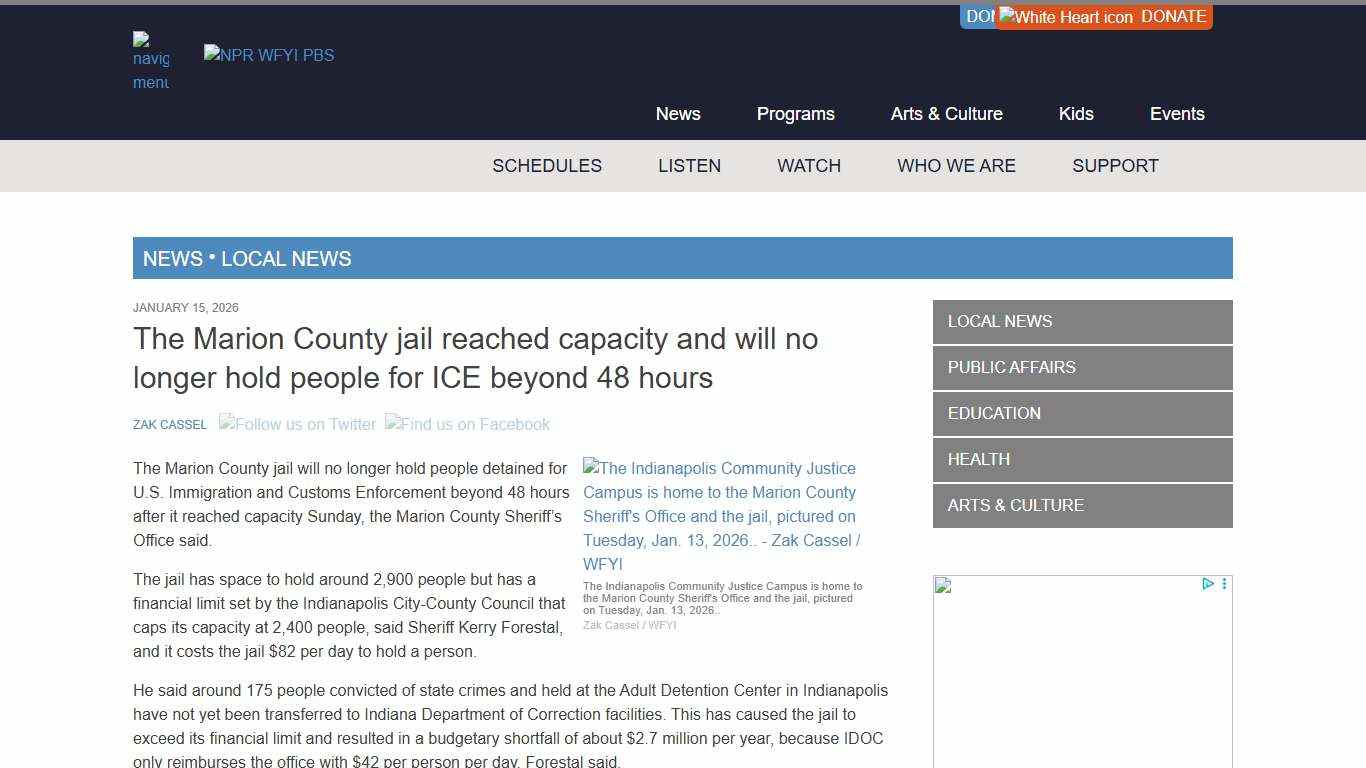Image resolution: width=1366 pixels, height=768 pixels.
Task: Switch to the LISTEN section
Action: pyautogui.click(x=689, y=166)
